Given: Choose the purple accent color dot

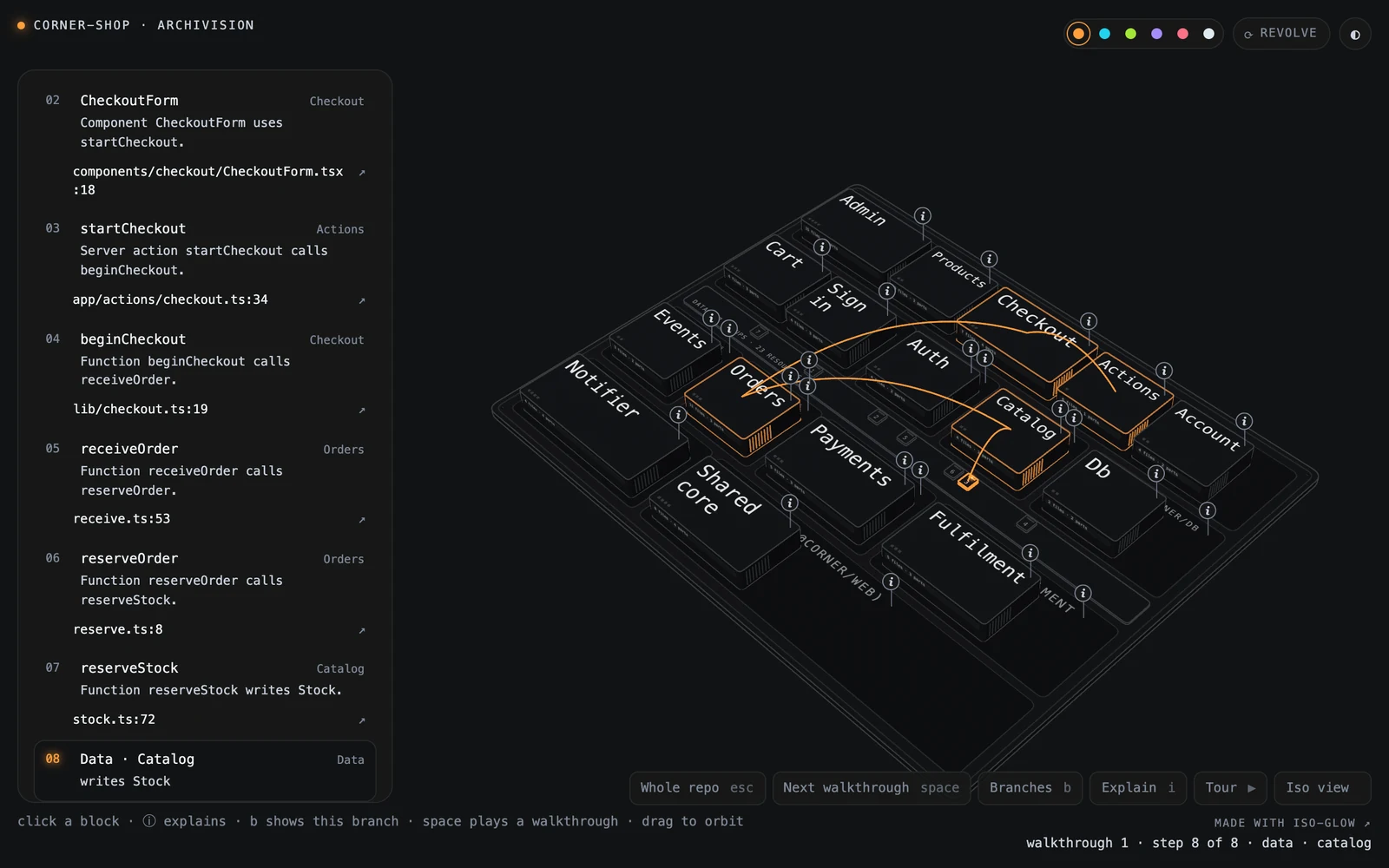Looking at the screenshot, I should point(1156,34).
